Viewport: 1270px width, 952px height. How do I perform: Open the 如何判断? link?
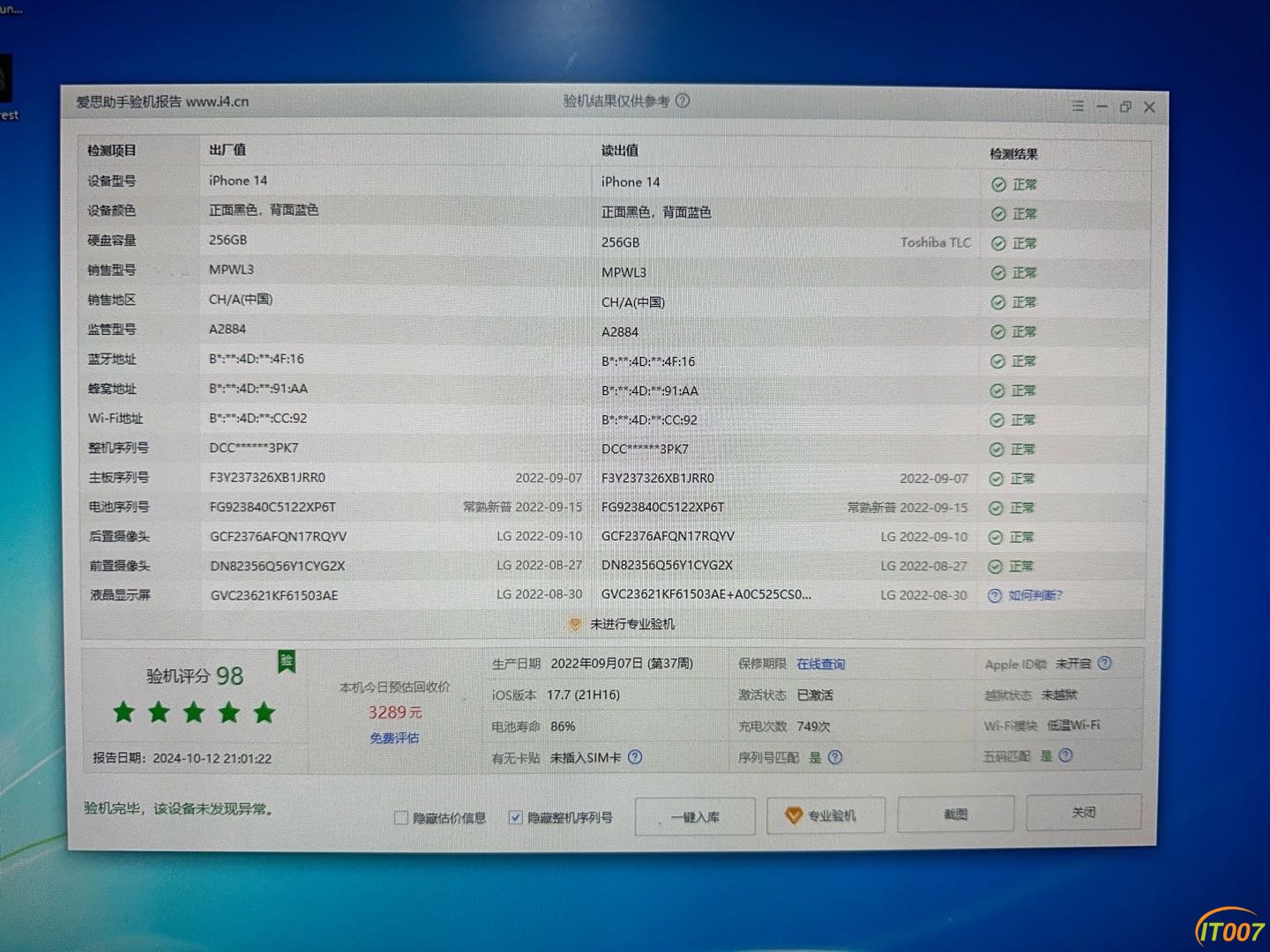tap(1035, 595)
